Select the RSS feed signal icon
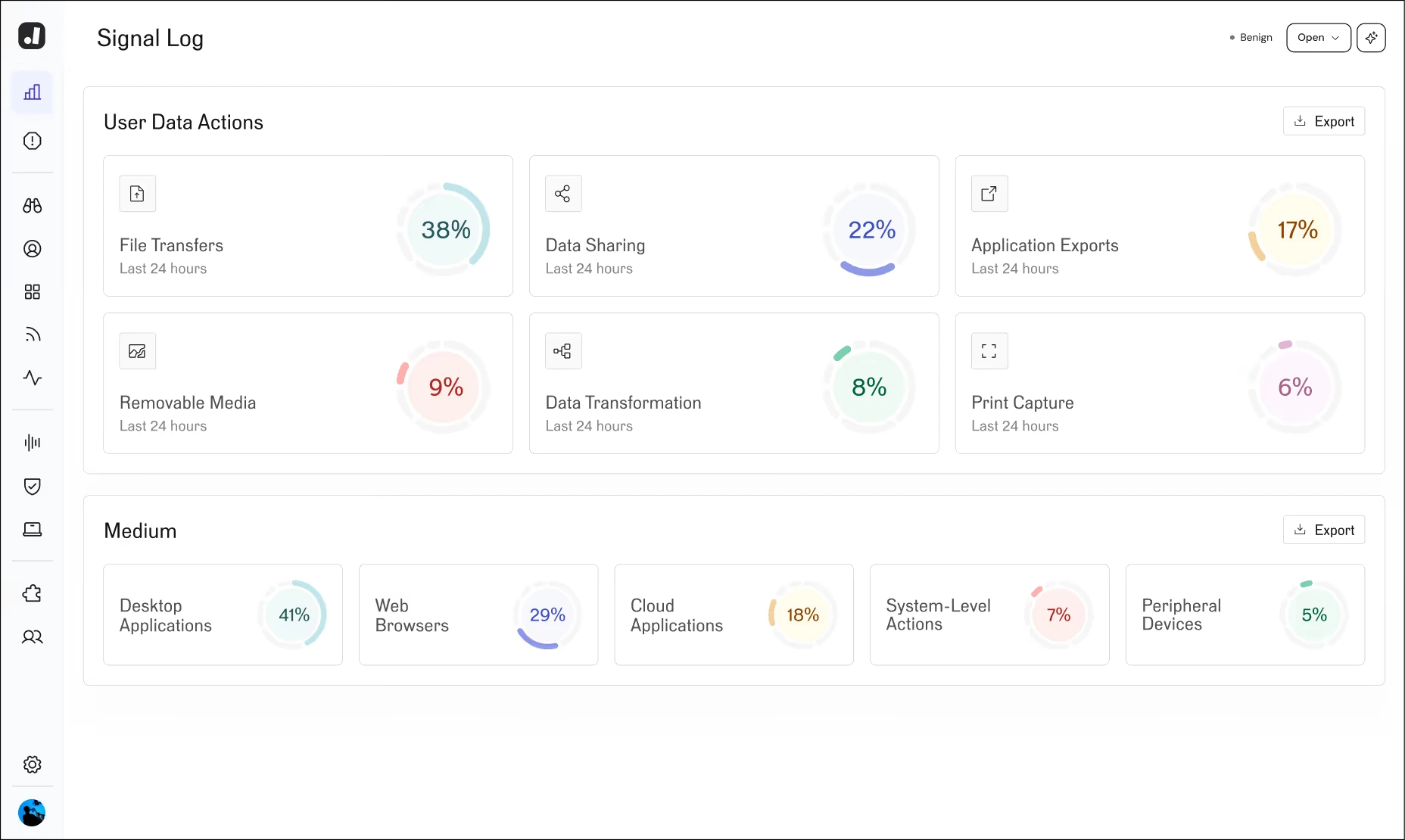 [33, 334]
